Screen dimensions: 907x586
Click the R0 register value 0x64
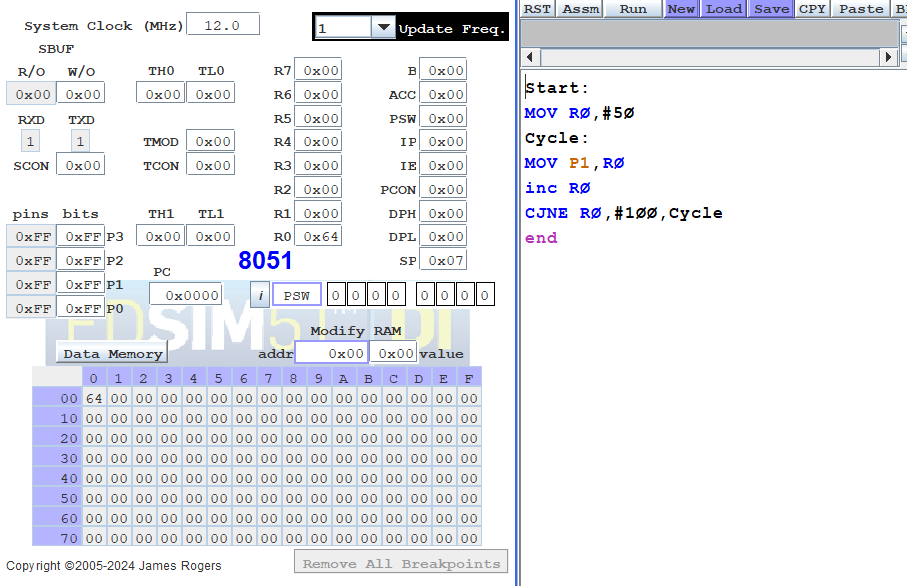[318, 236]
